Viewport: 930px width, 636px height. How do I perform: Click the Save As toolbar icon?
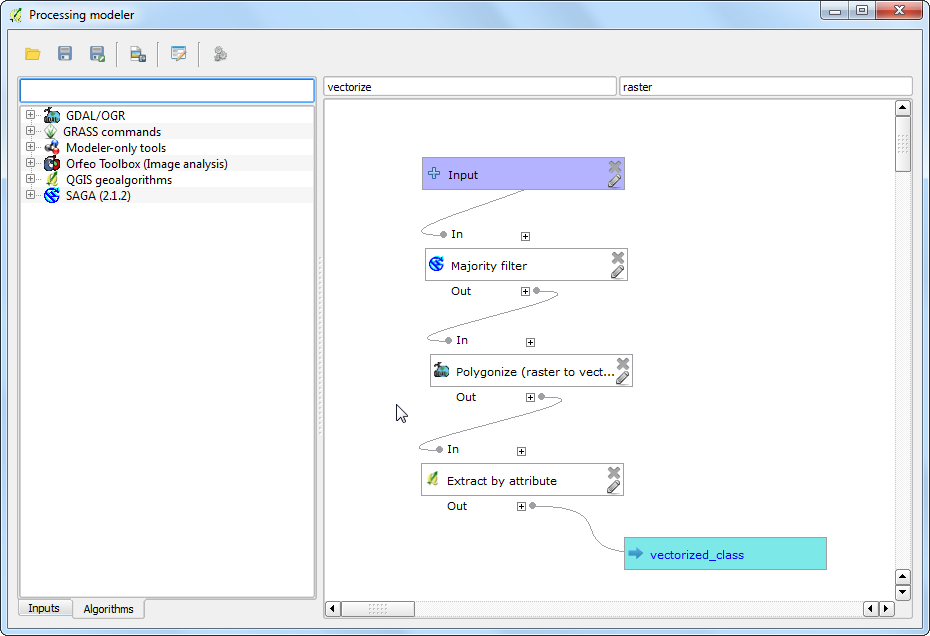97,54
